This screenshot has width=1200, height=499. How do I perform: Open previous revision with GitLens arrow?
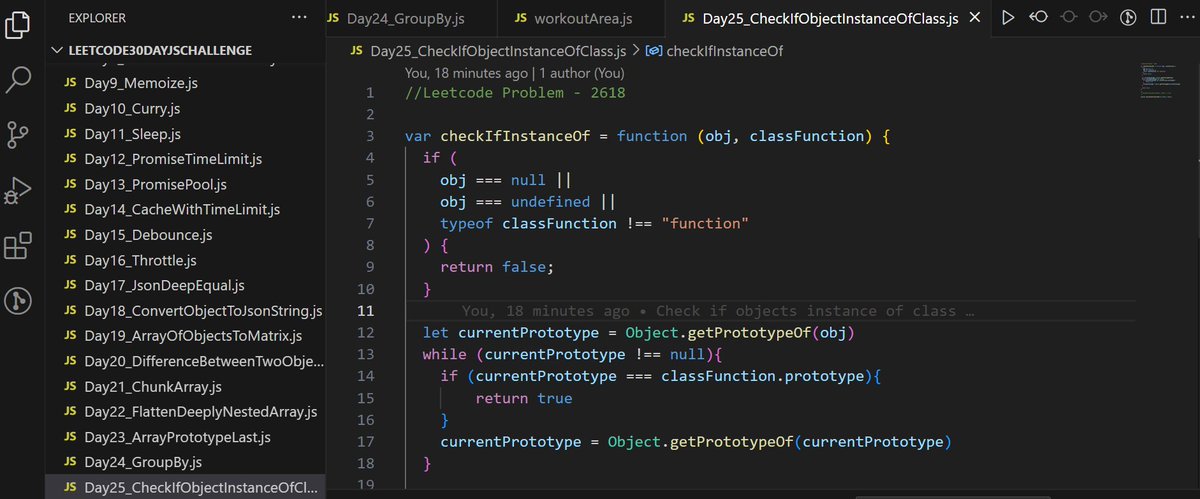1038,17
